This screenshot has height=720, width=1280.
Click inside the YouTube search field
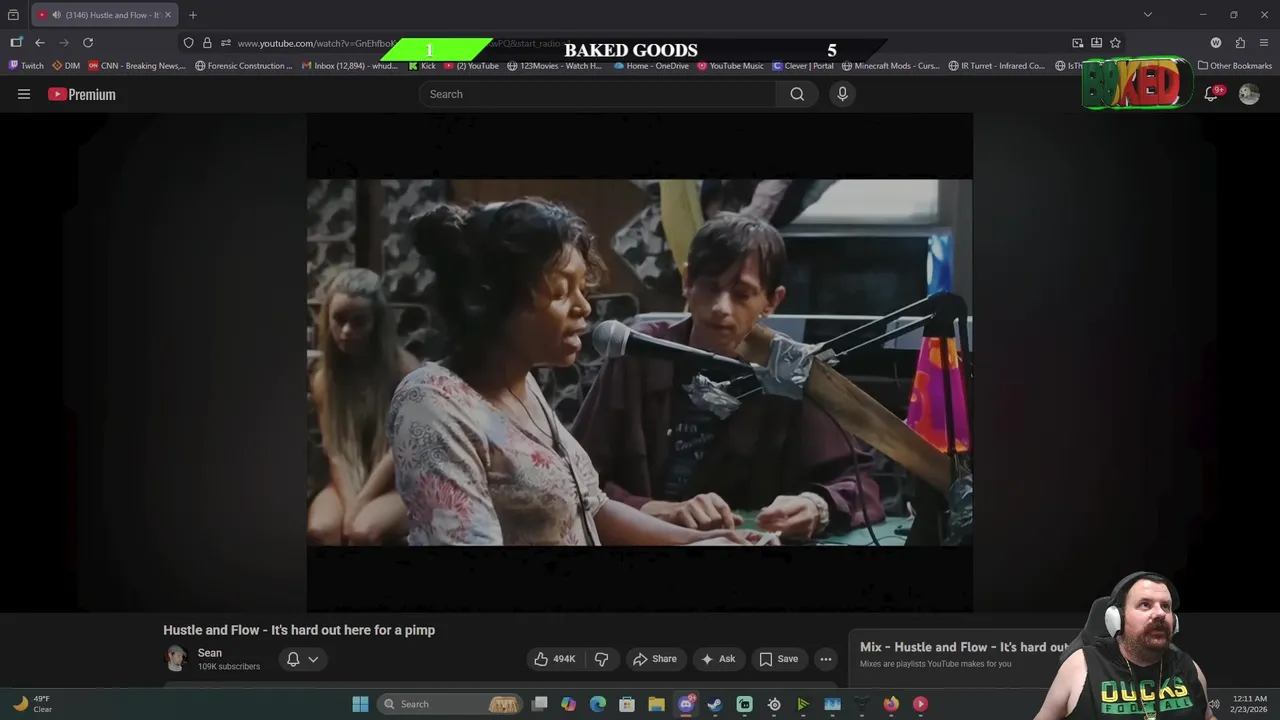pyautogui.click(x=598, y=94)
